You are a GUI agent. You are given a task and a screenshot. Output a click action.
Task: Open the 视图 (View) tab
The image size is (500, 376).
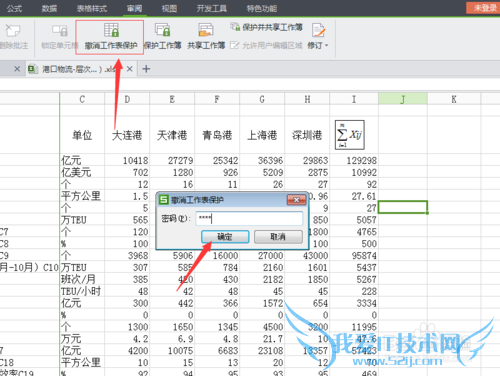click(169, 8)
